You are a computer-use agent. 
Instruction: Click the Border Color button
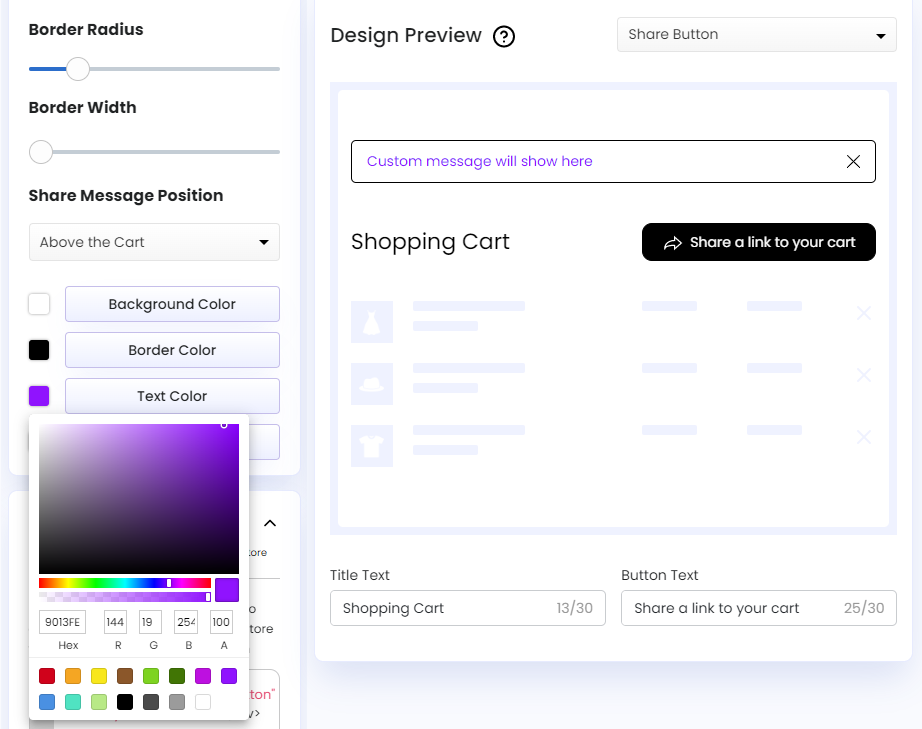click(171, 350)
